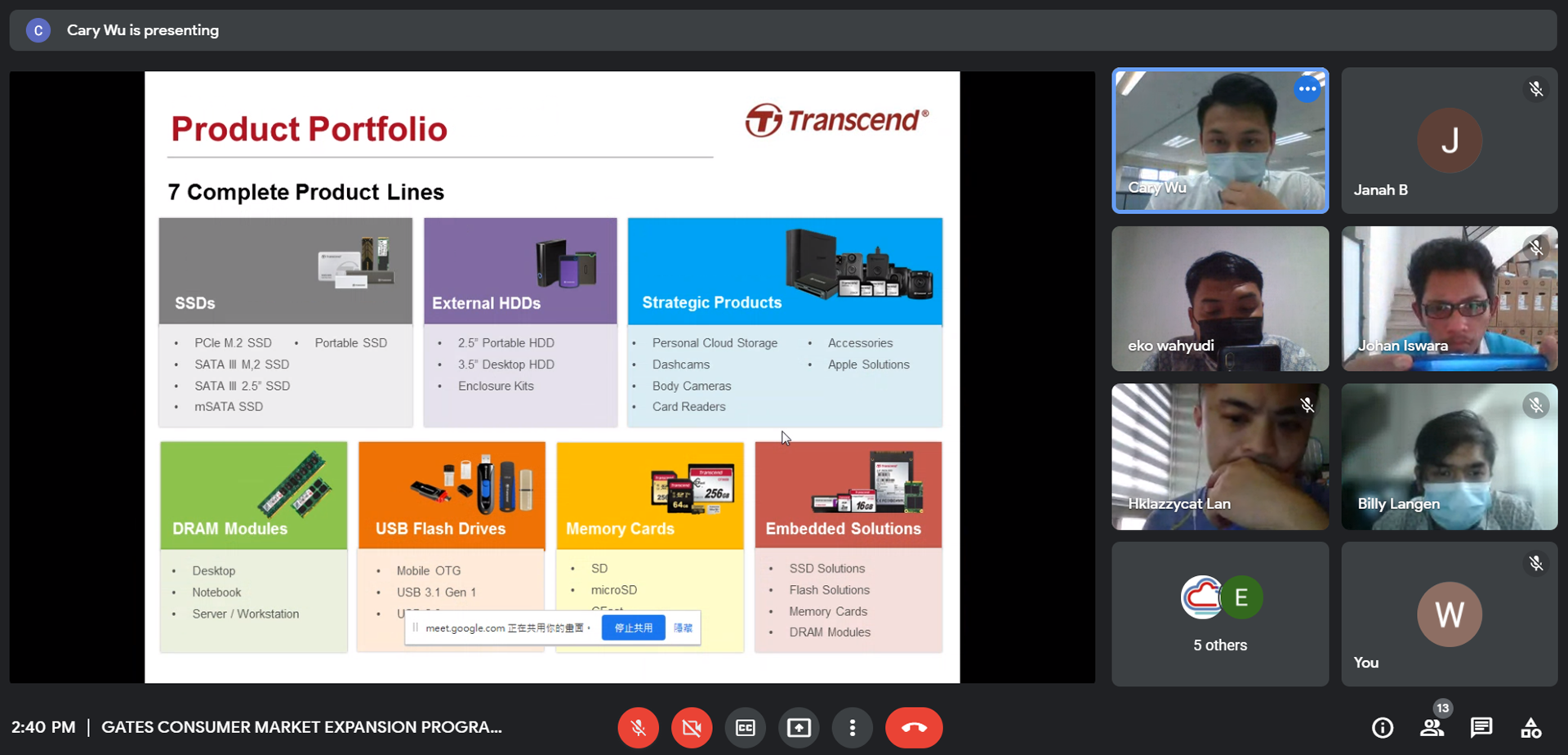Image resolution: width=1568 pixels, height=755 pixels.
Task: Click the Transcend logo on the slide
Action: click(x=837, y=121)
